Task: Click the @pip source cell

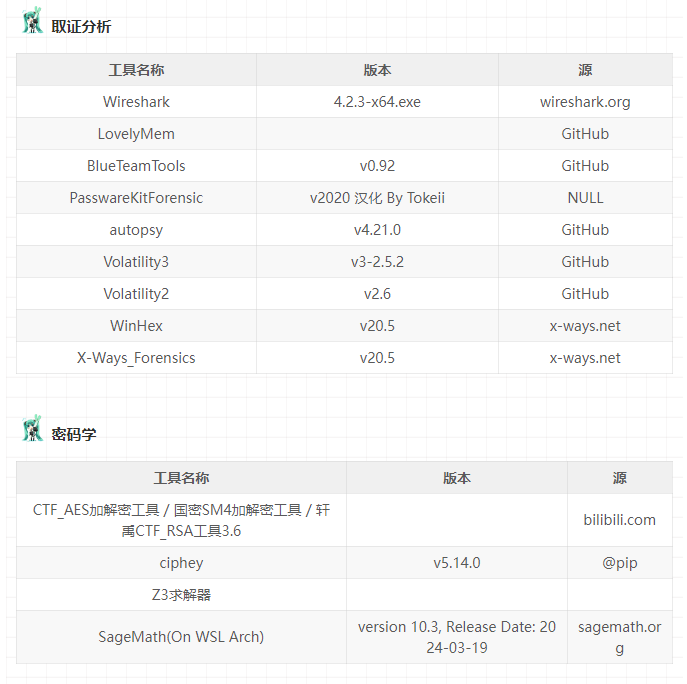Action: [619, 563]
